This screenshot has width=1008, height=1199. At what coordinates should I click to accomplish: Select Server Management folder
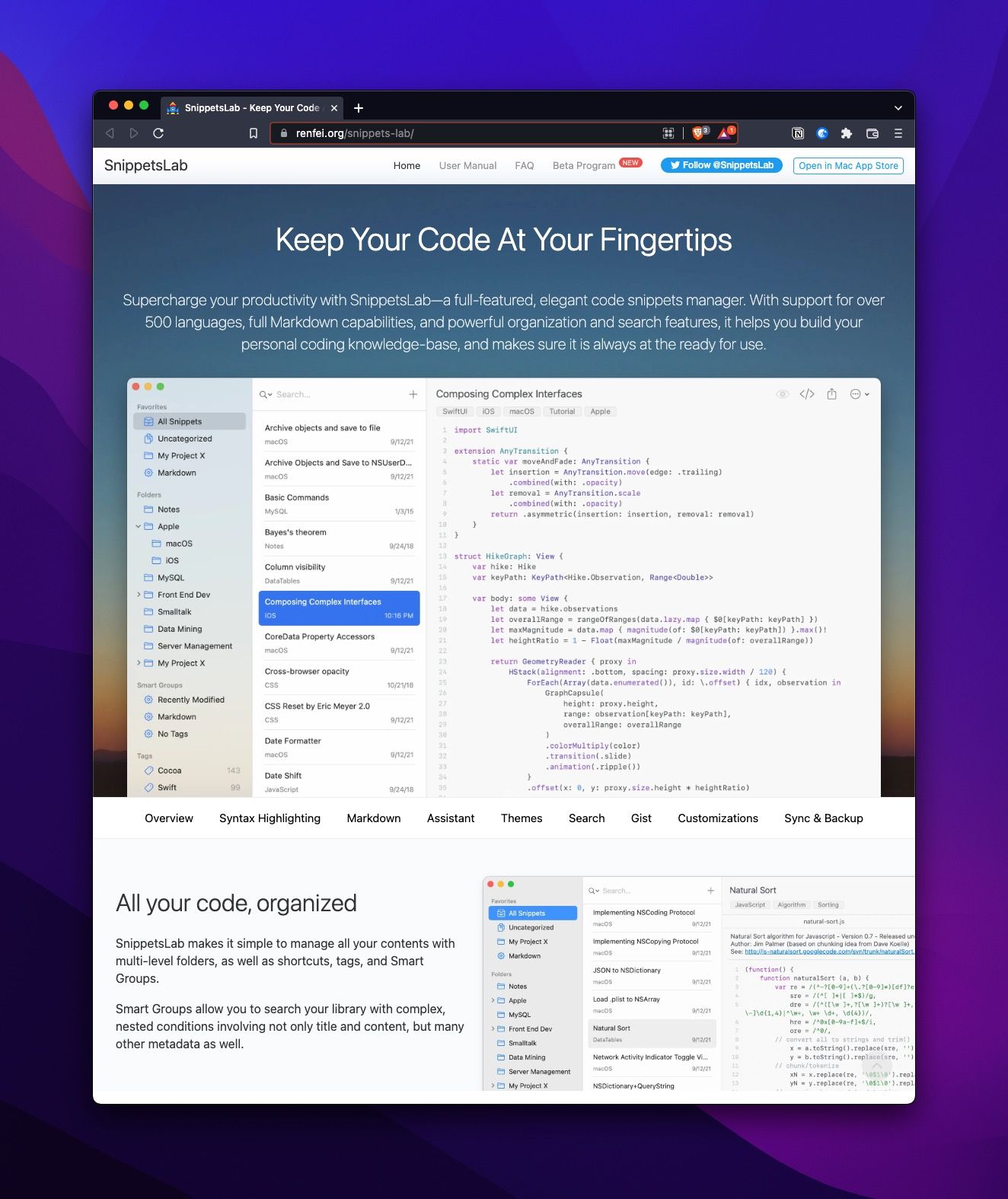click(190, 646)
